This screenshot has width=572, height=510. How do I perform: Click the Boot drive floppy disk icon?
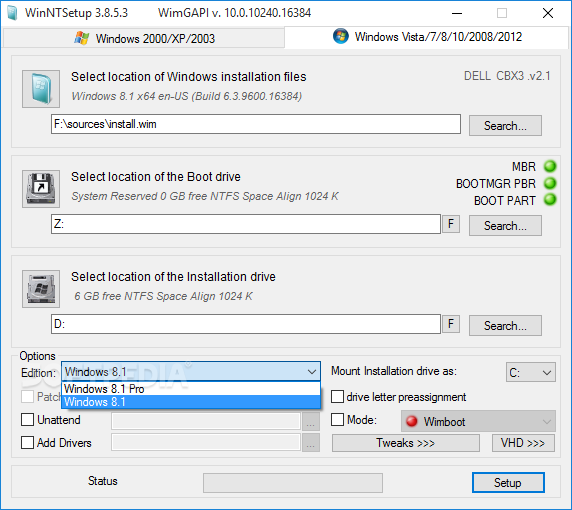[41, 189]
